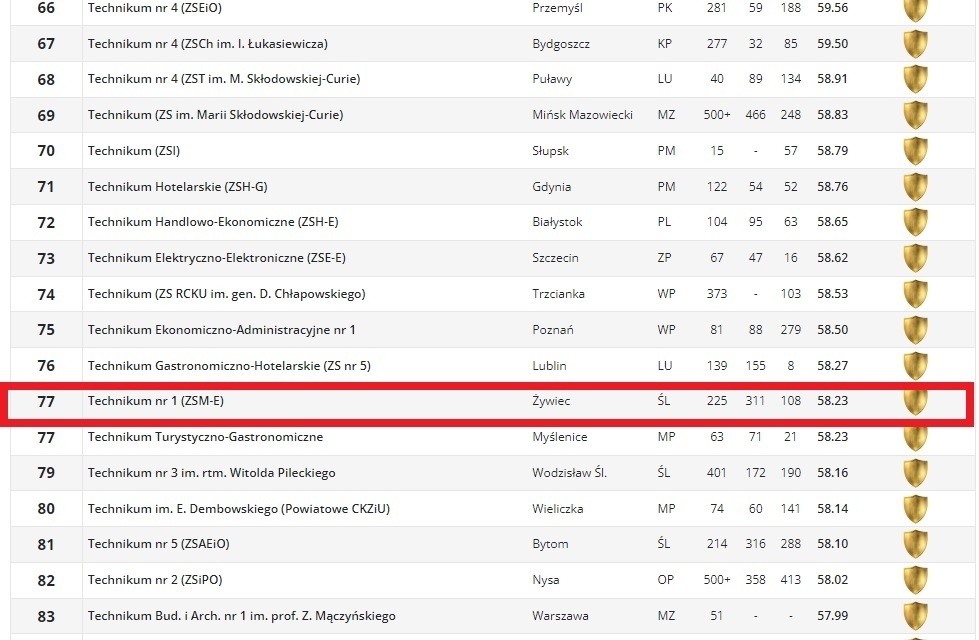Click gold shield in Słupsk row

pos(915,151)
